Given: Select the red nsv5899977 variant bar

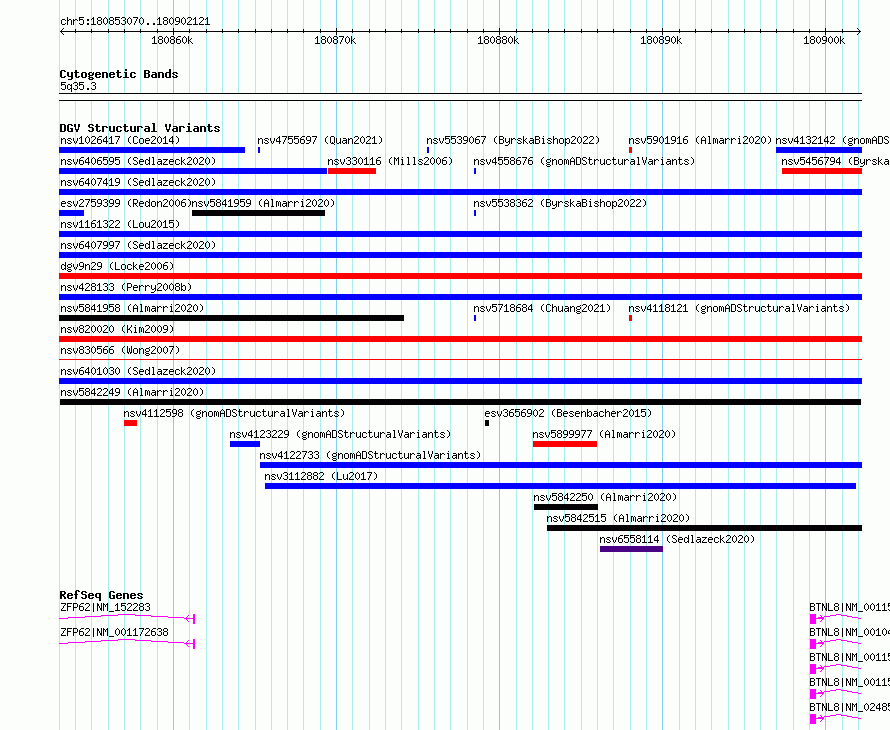Looking at the screenshot, I should pyautogui.click(x=565, y=444).
